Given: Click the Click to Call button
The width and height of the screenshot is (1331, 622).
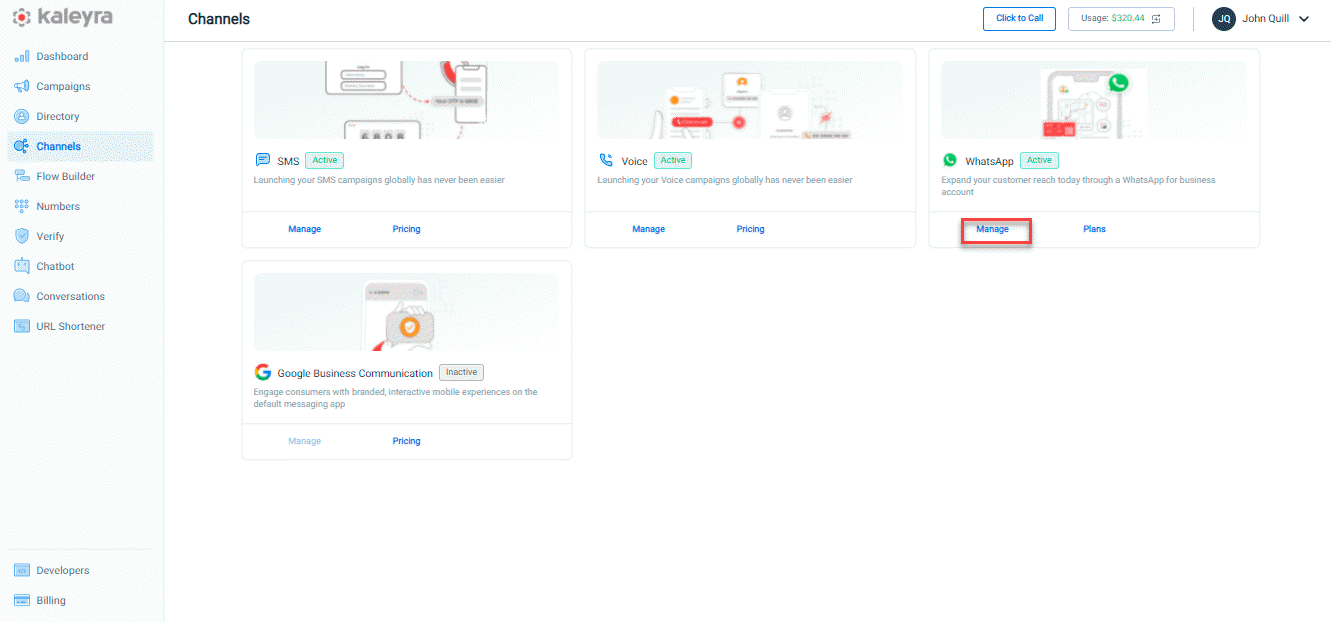Looking at the screenshot, I should point(1019,19).
